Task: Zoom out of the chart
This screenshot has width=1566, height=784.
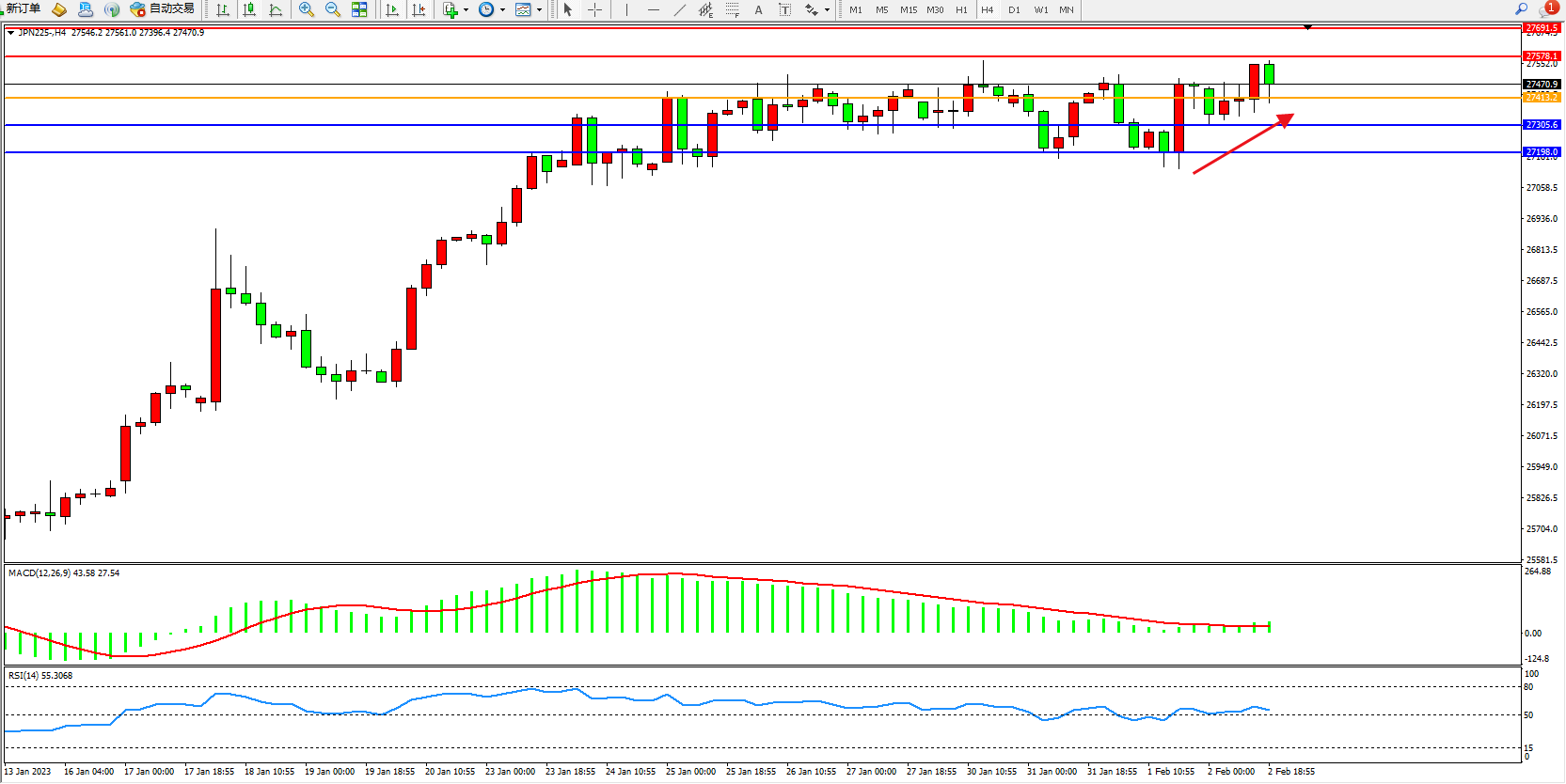Action: 333,9
